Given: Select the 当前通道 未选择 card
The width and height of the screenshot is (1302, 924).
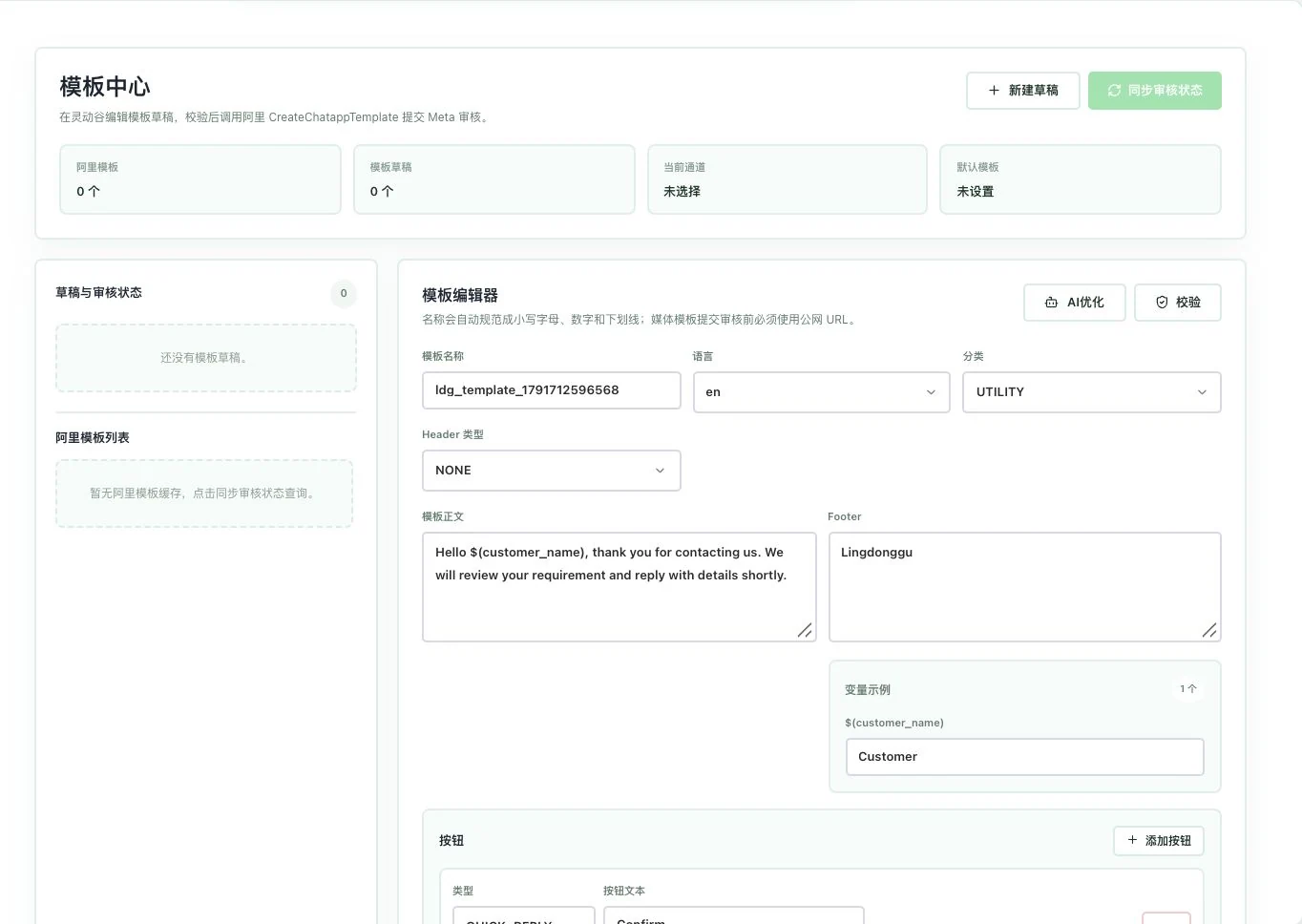Looking at the screenshot, I should tap(787, 179).
